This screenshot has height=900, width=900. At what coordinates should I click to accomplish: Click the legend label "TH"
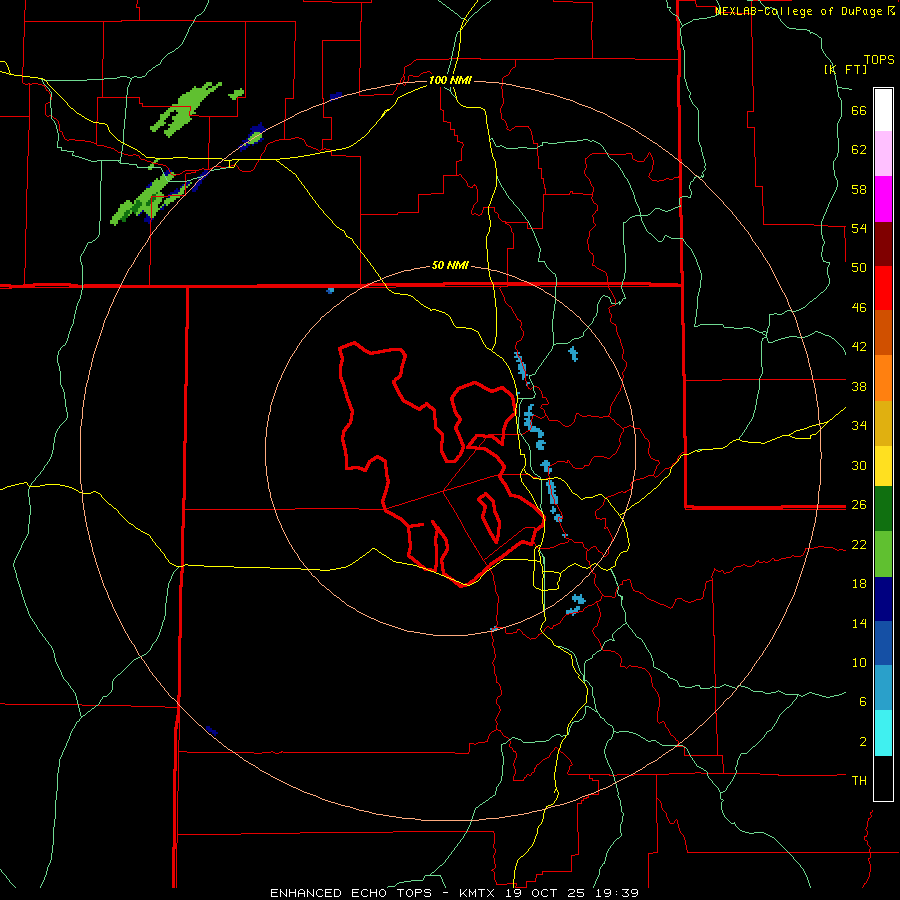pyautogui.click(x=859, y=781)
